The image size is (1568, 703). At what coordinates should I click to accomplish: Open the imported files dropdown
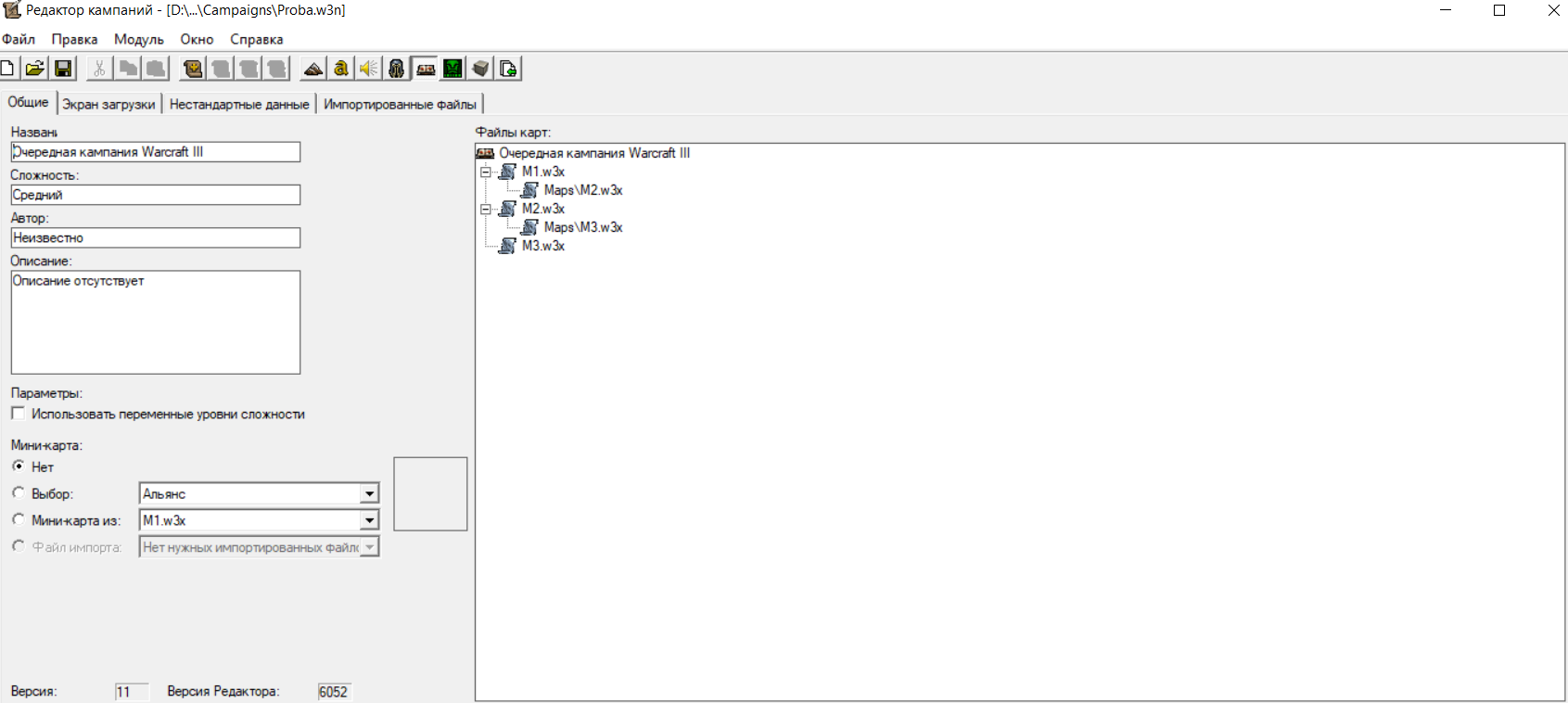(369, 547)
